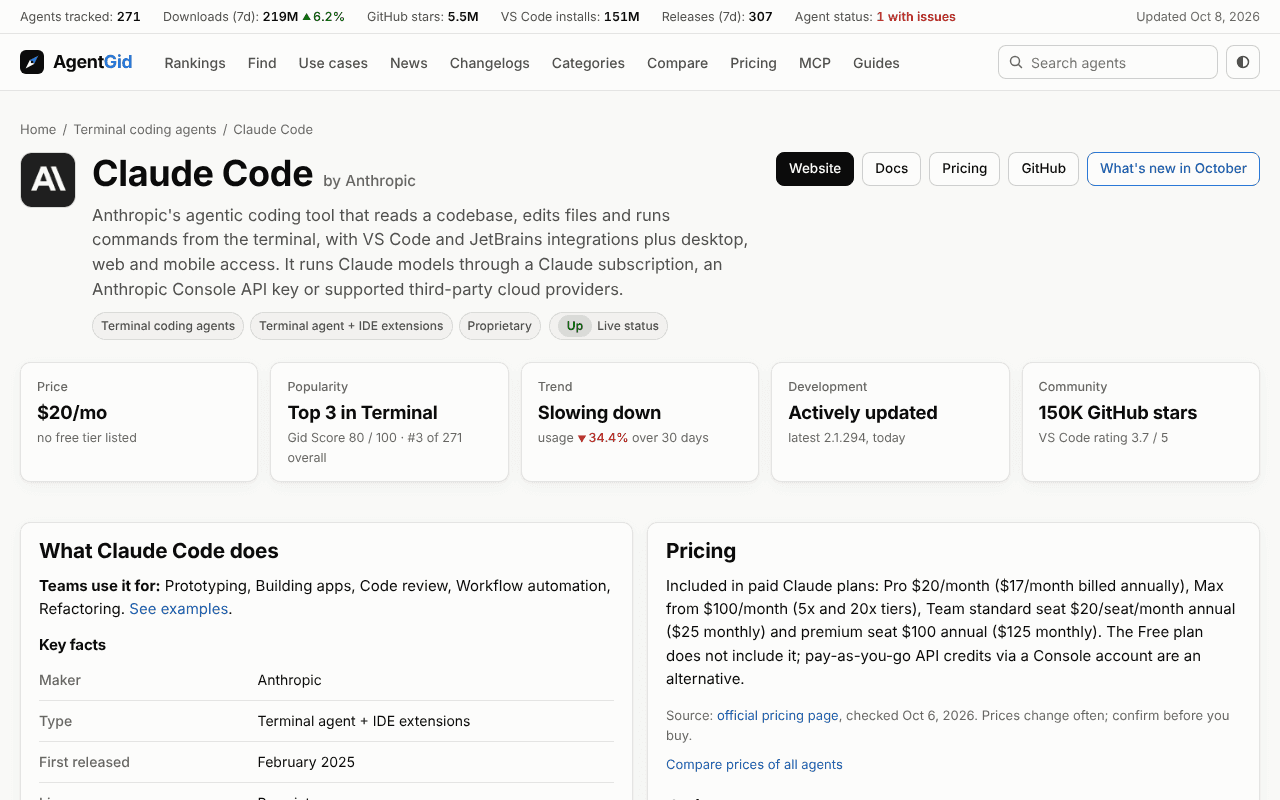Click the Terminal coding agents tag chip
The height and width of the screenshot is (800, 1280).
pos(168,326)
